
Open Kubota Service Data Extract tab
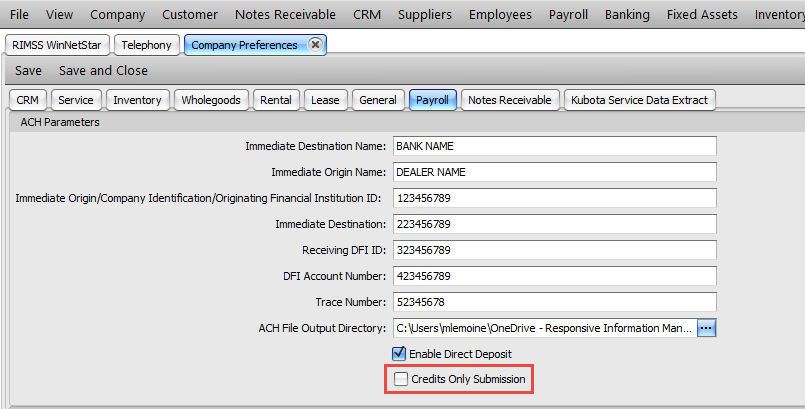tap(639, 100)
